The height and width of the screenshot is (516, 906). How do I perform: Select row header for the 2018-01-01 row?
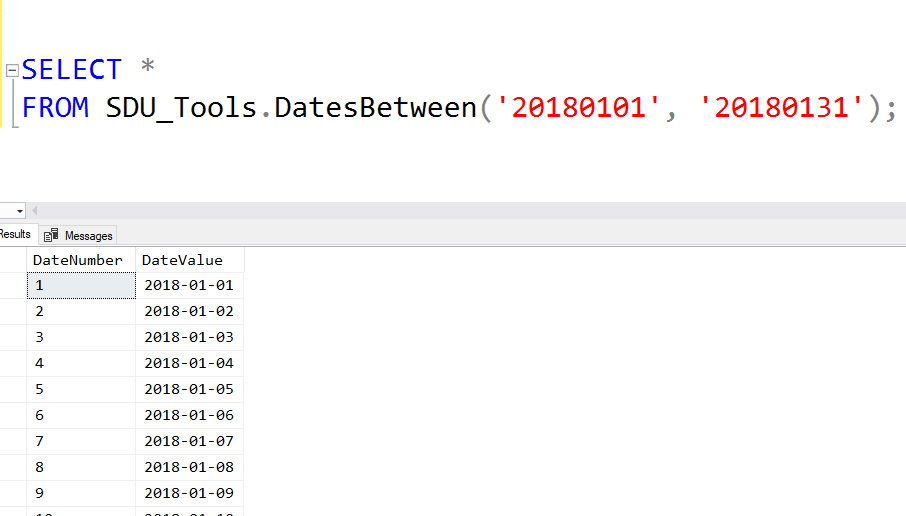click(13, 285)
